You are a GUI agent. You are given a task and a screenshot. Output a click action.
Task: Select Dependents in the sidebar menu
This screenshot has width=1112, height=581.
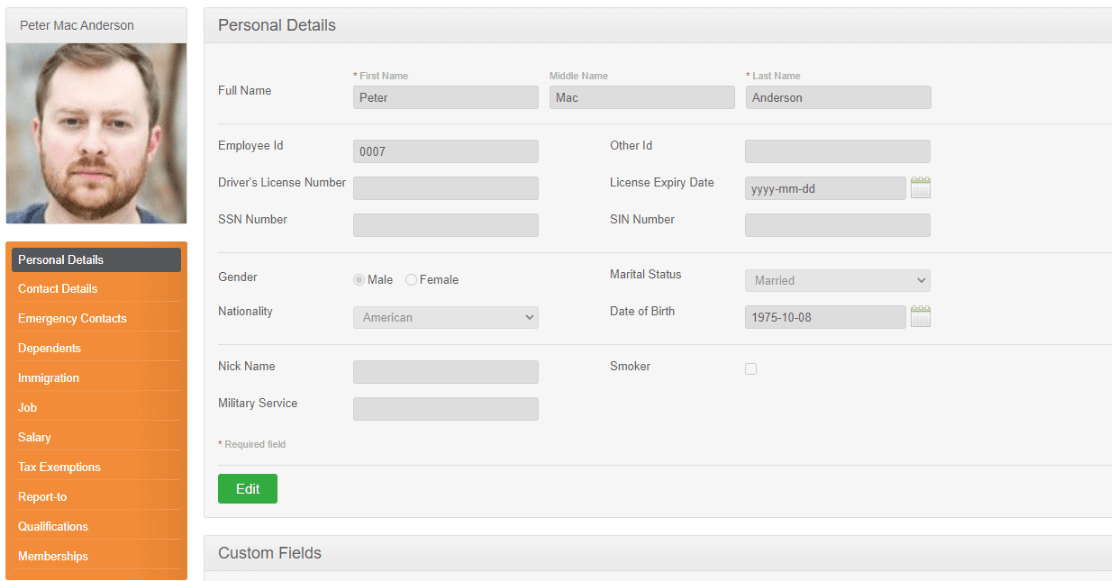click(x=50, y=348)
